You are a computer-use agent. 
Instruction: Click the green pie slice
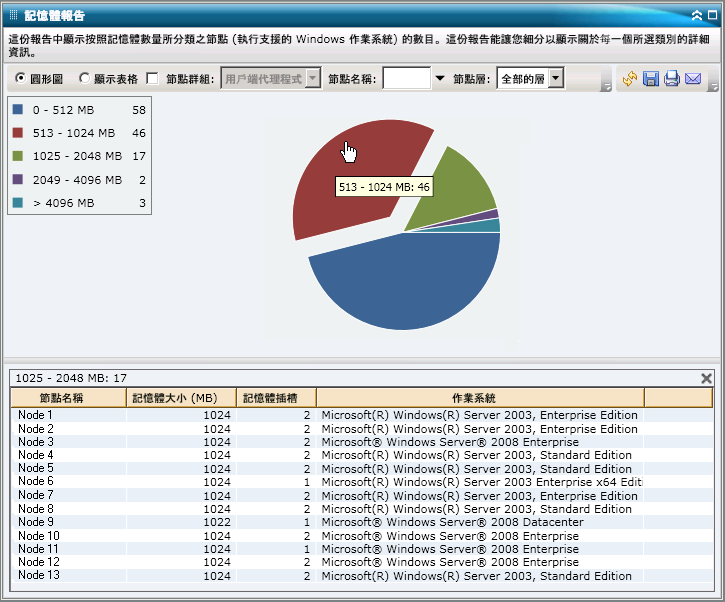[x=455, y=190]
